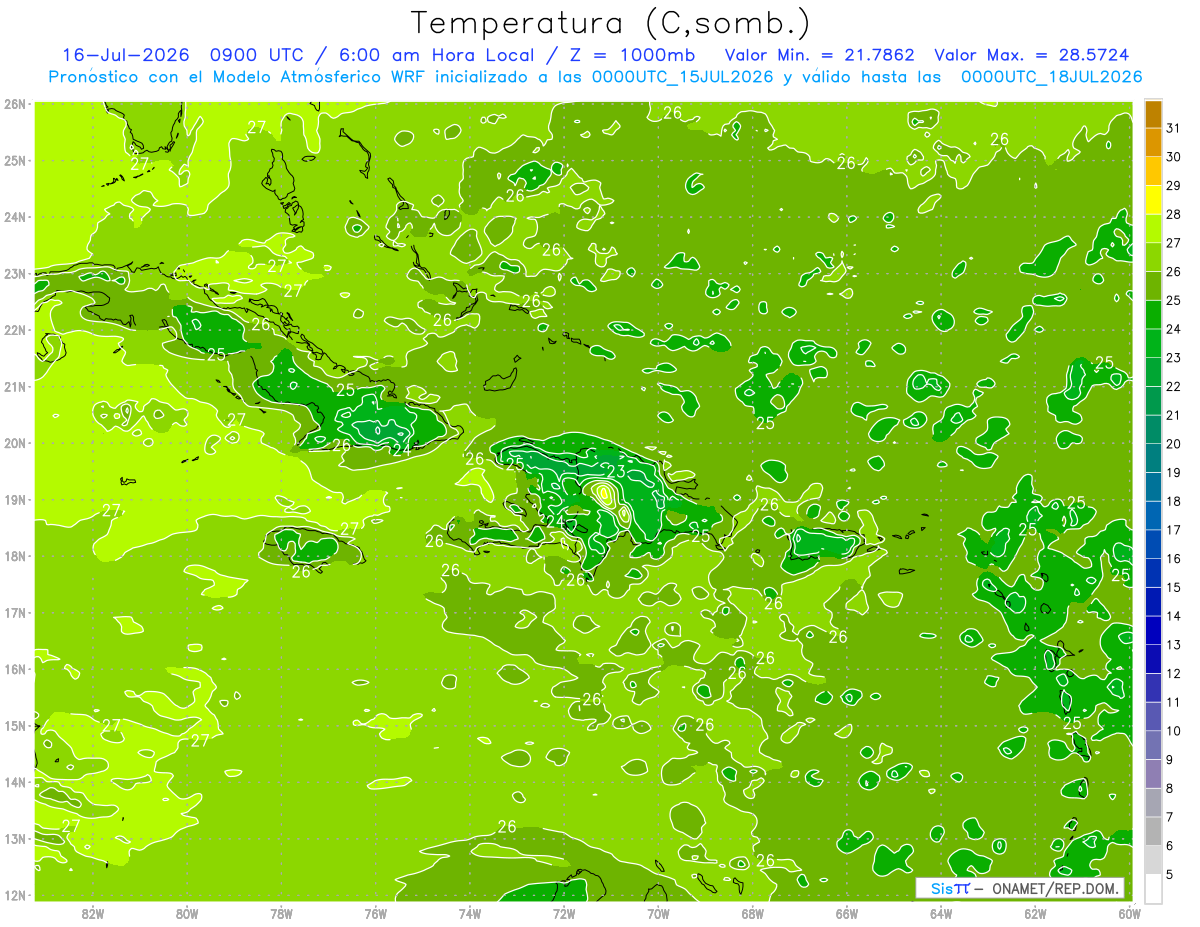Click the '13N' latitude axis label
The image size is (1200, 927).
coord(14,838)
